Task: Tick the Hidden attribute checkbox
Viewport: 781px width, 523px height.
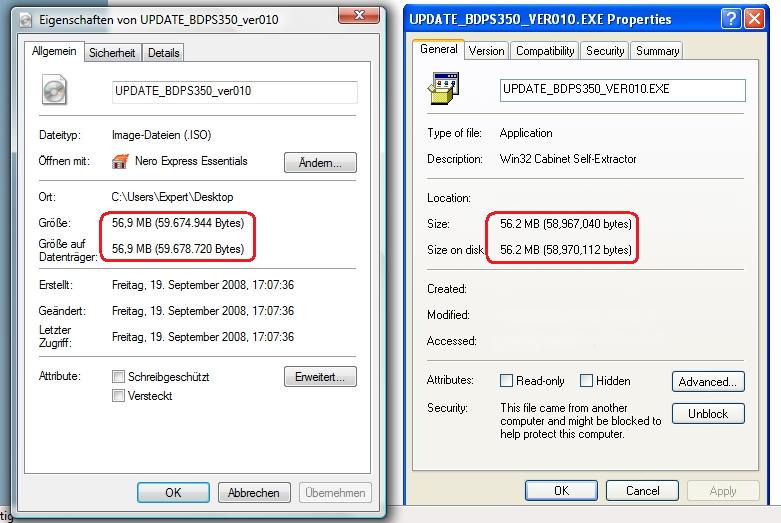Action: click(x=587, y=381)
